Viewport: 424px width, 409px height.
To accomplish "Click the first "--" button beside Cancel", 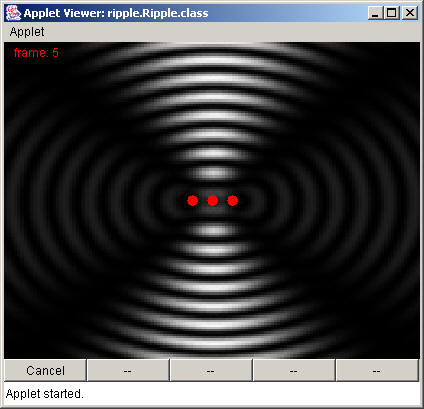I will click(128, 370).
